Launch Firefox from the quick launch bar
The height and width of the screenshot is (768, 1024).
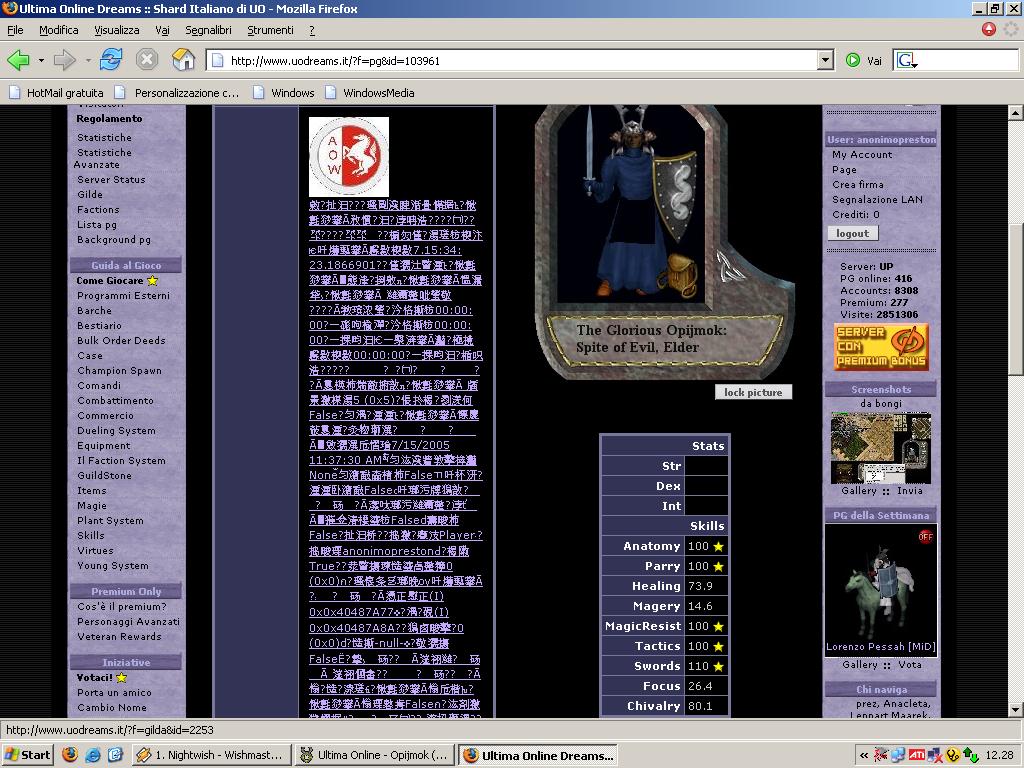[x=70, y=755]
